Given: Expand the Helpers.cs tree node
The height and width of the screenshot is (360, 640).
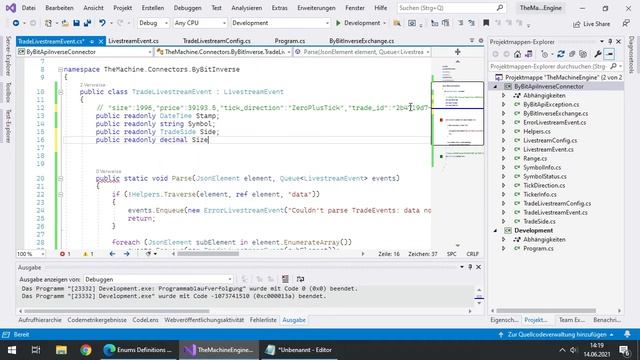Looking at the screenshot, I should coord(504,131).
